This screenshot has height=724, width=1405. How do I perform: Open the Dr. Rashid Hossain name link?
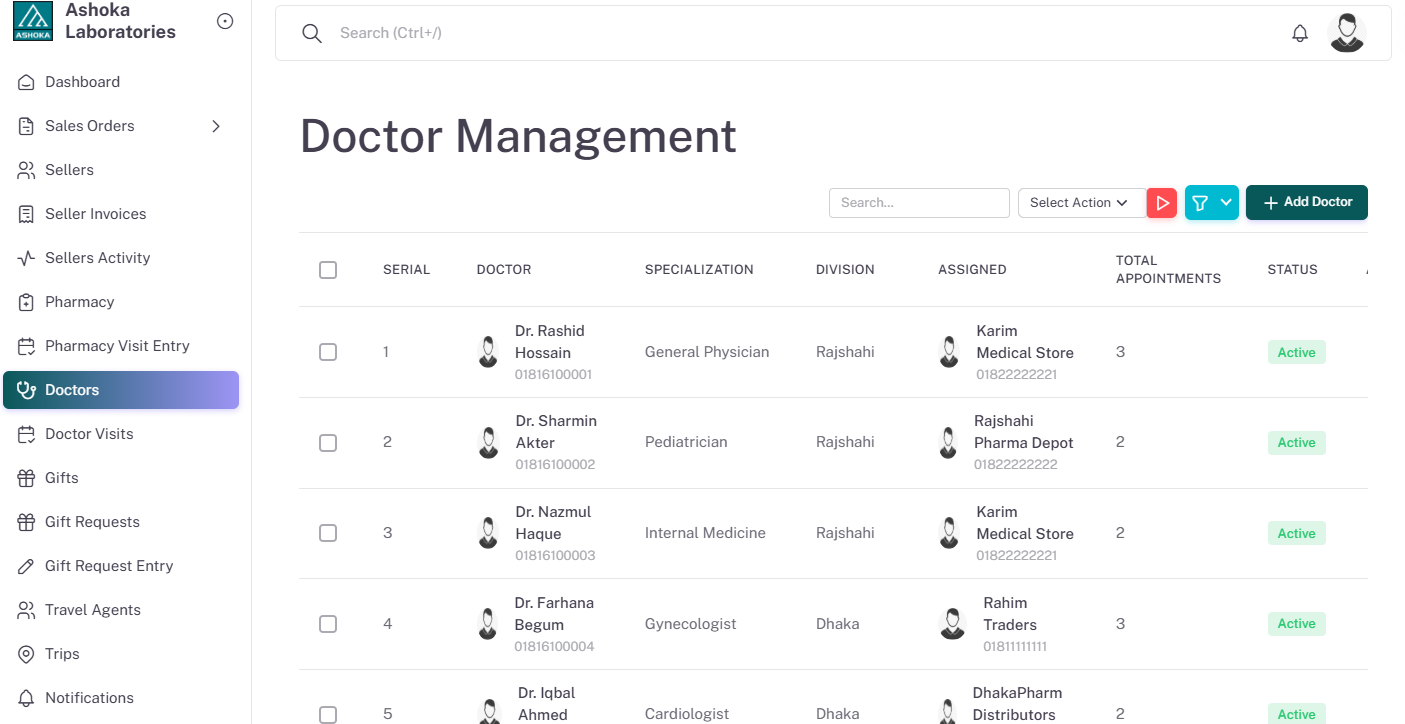(550, 342)
